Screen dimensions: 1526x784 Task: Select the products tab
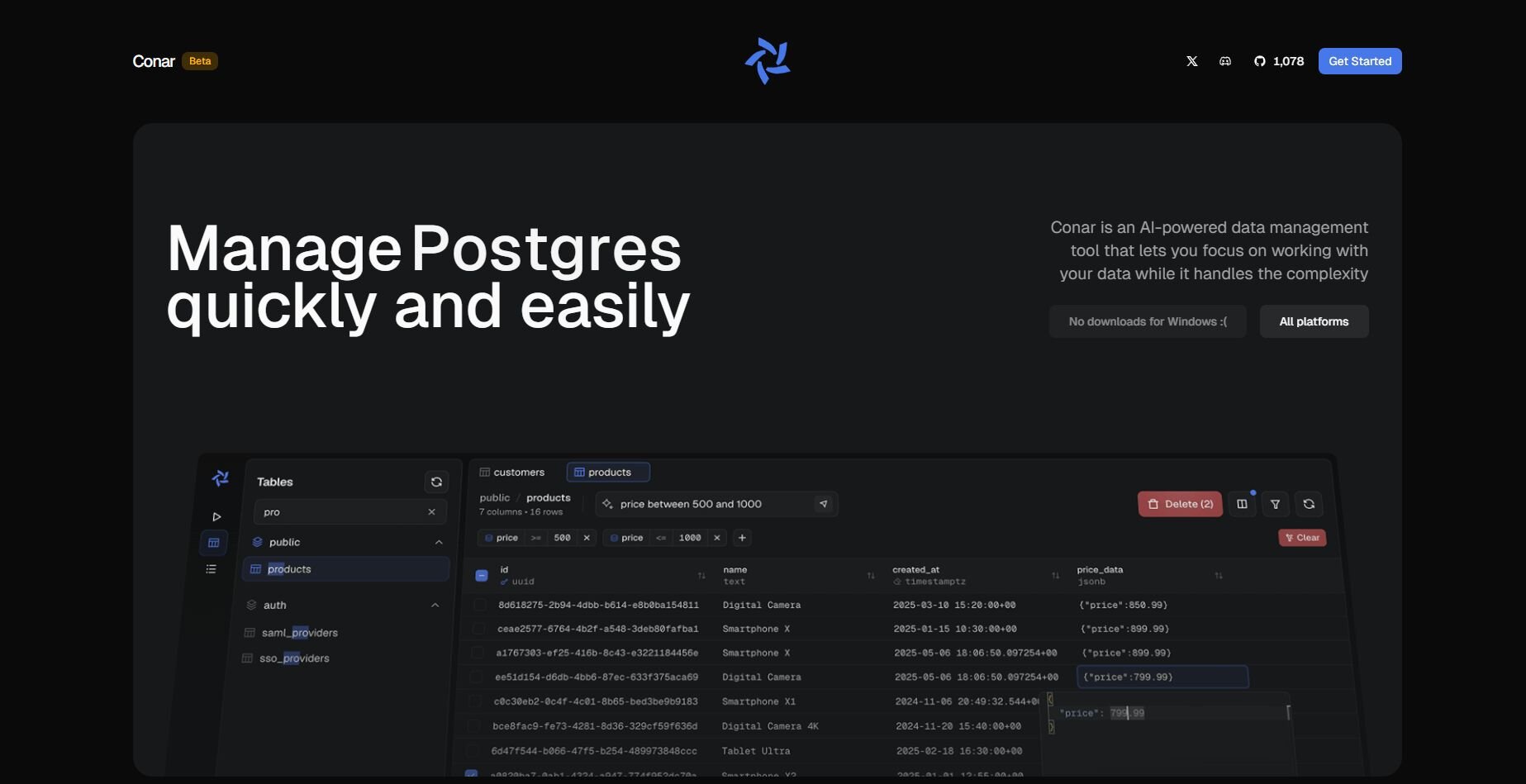coord(608,473)
